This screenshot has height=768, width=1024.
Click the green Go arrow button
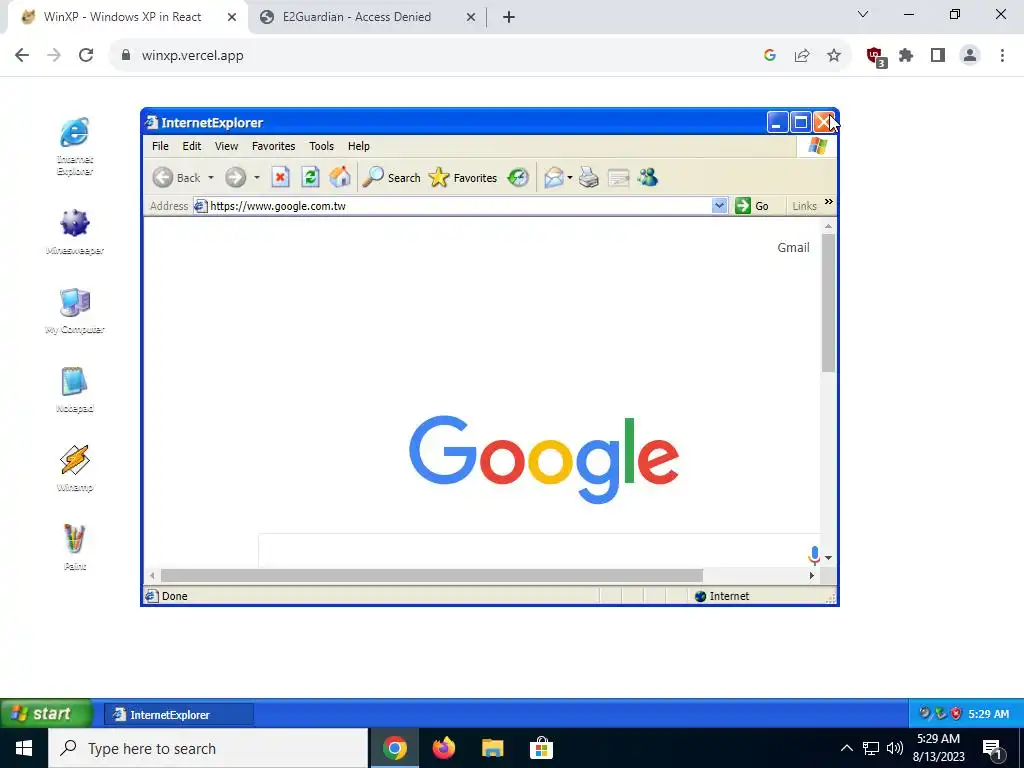pyautogui.click(x=743, y=206)
